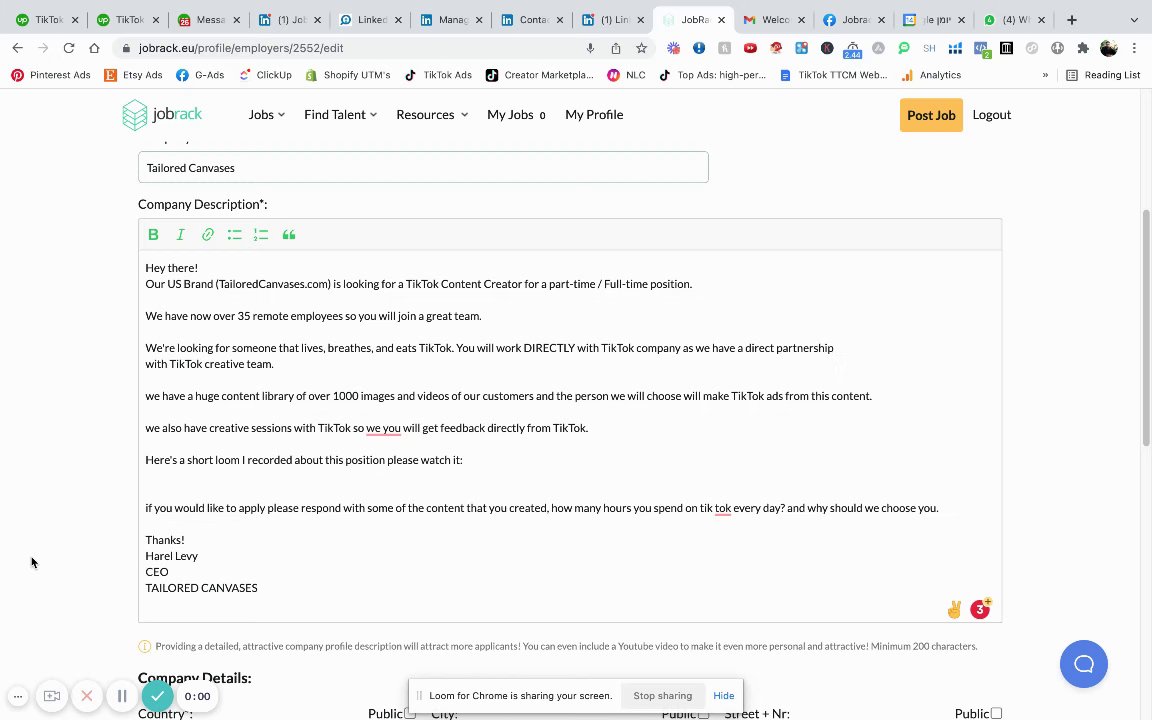This screenshot has width=1152, height=720.
Task: Open the round blue chat support bubble
Action: pos(1084,664)
